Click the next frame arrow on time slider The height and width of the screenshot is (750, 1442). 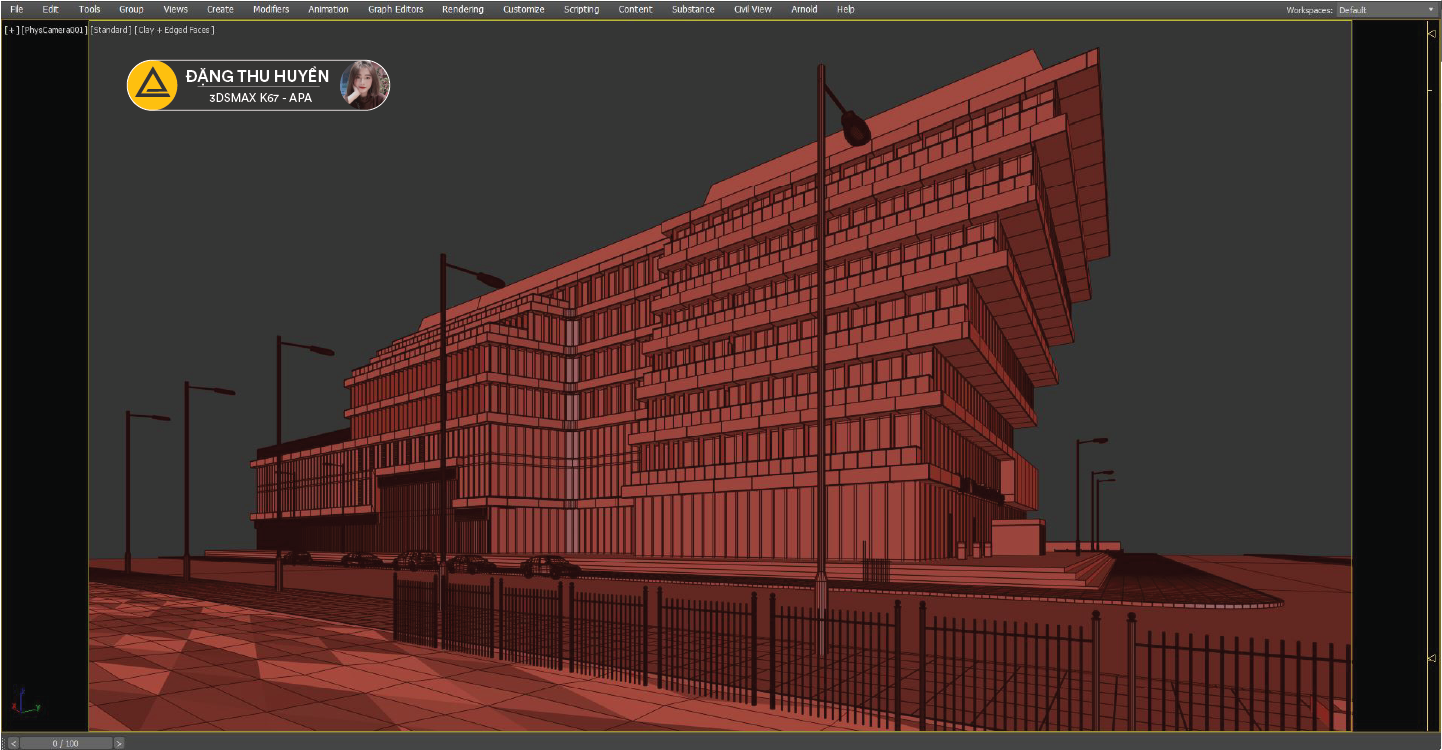[x=119, y=743]
